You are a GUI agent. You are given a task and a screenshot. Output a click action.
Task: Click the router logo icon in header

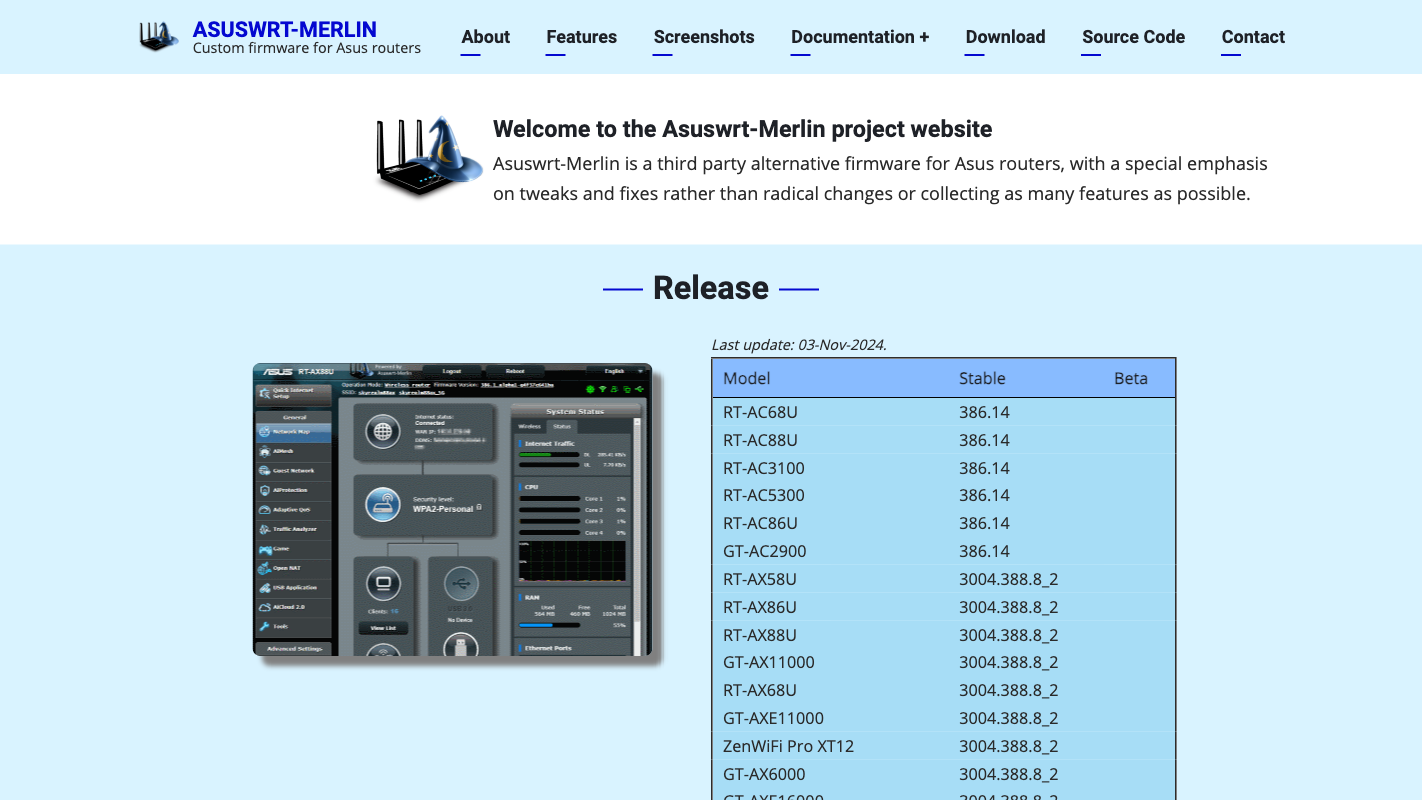pos(159,36)
